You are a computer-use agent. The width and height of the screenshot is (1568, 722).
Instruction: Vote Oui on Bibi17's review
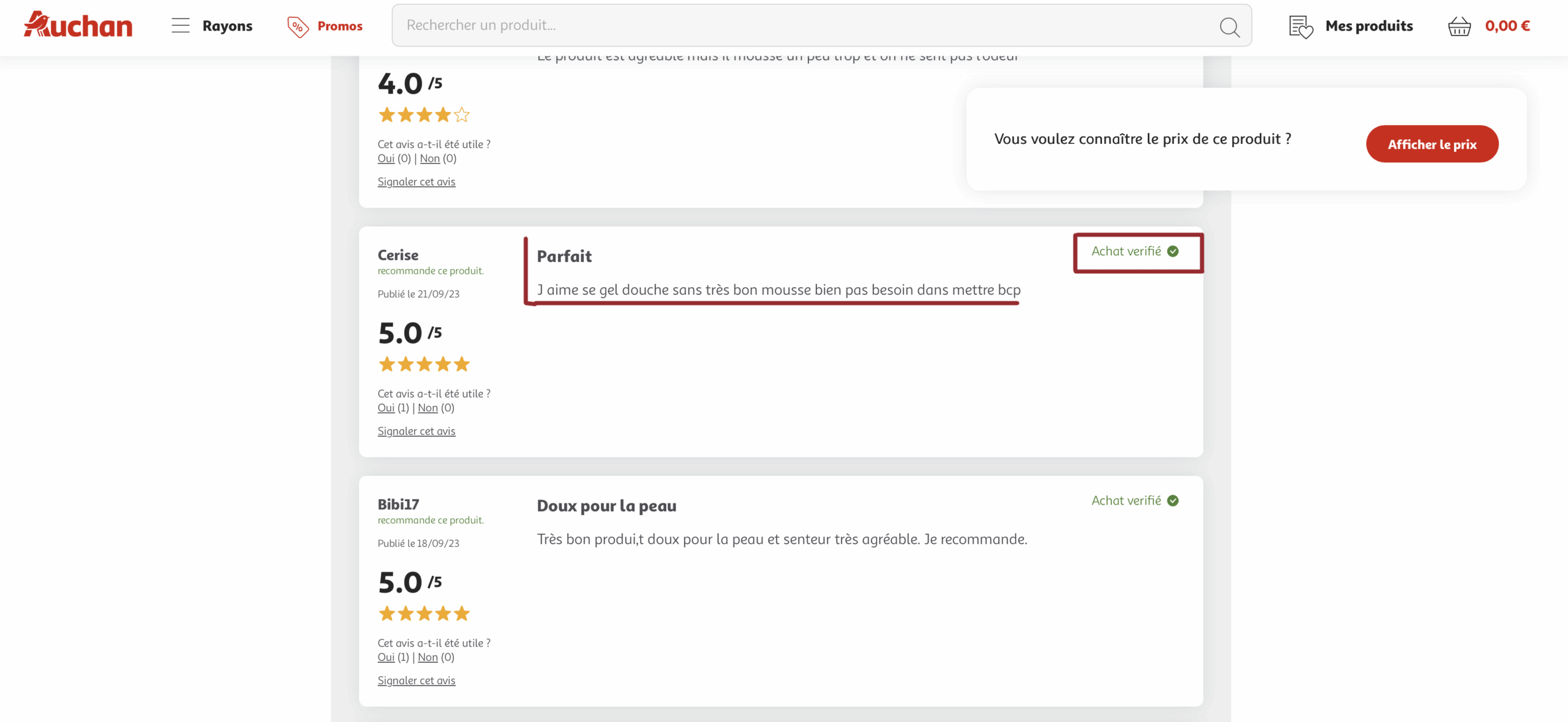(x=386, y=657)
